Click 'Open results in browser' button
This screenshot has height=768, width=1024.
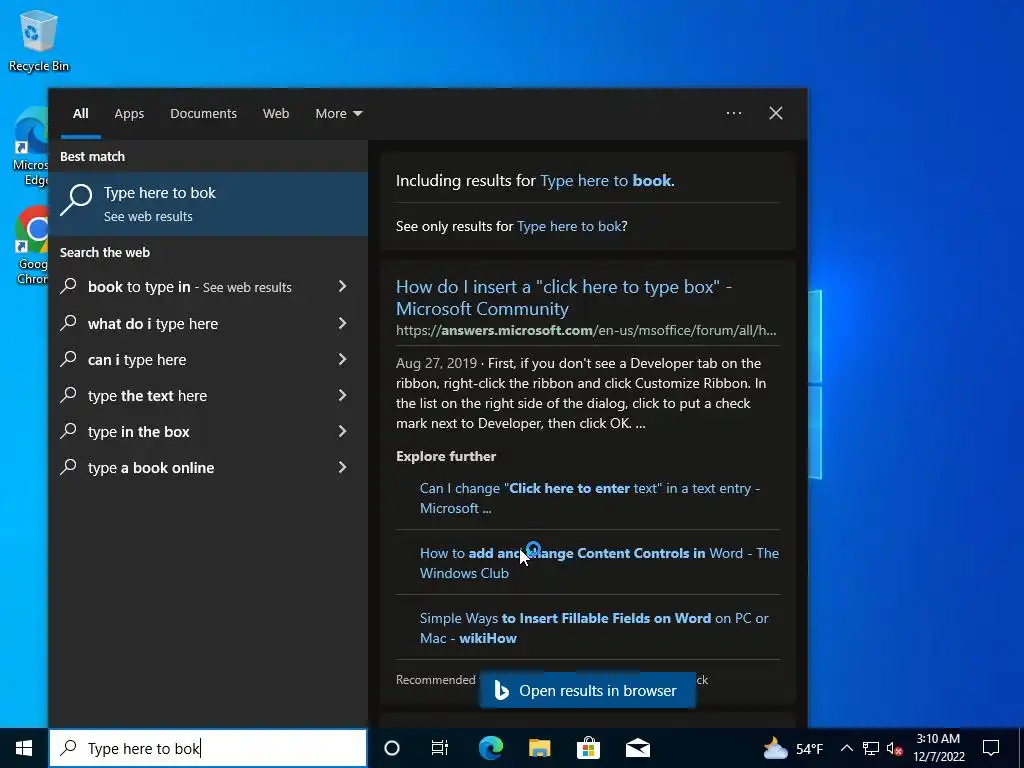pos(587,690)
